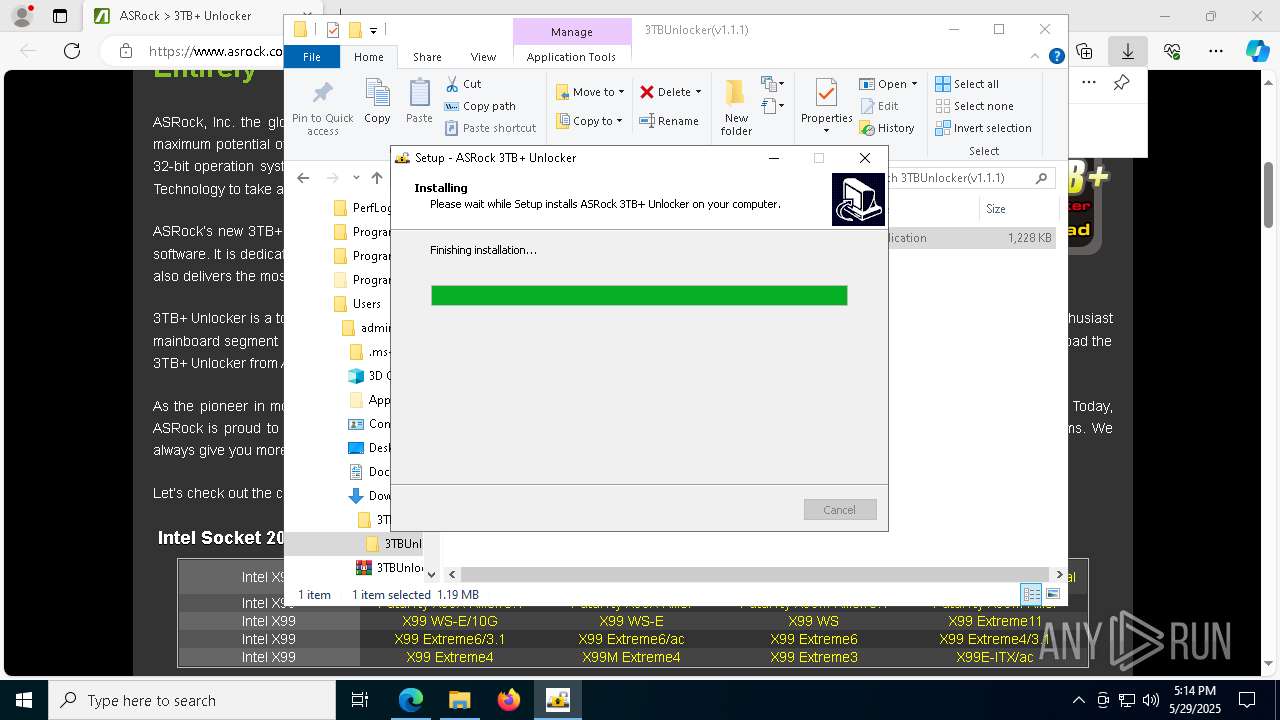
Task: Click the volume tray icon
Action: pyautogui.click(x=1151, y=700)
